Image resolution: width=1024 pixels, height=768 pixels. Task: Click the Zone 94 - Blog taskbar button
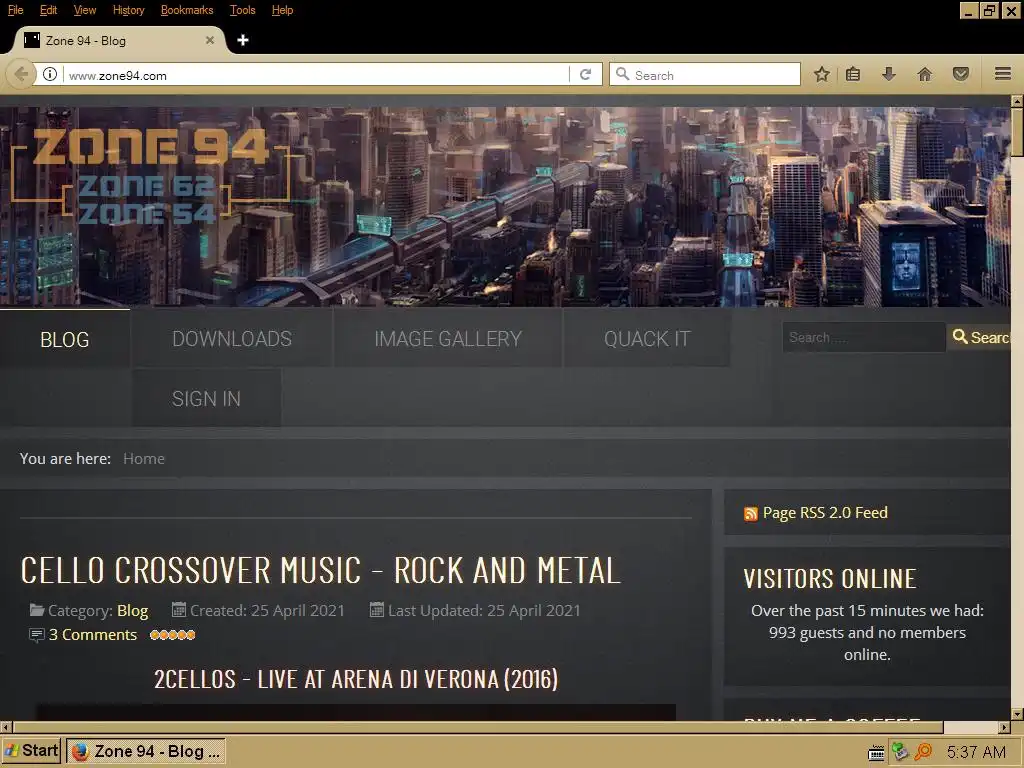[146, 751]
